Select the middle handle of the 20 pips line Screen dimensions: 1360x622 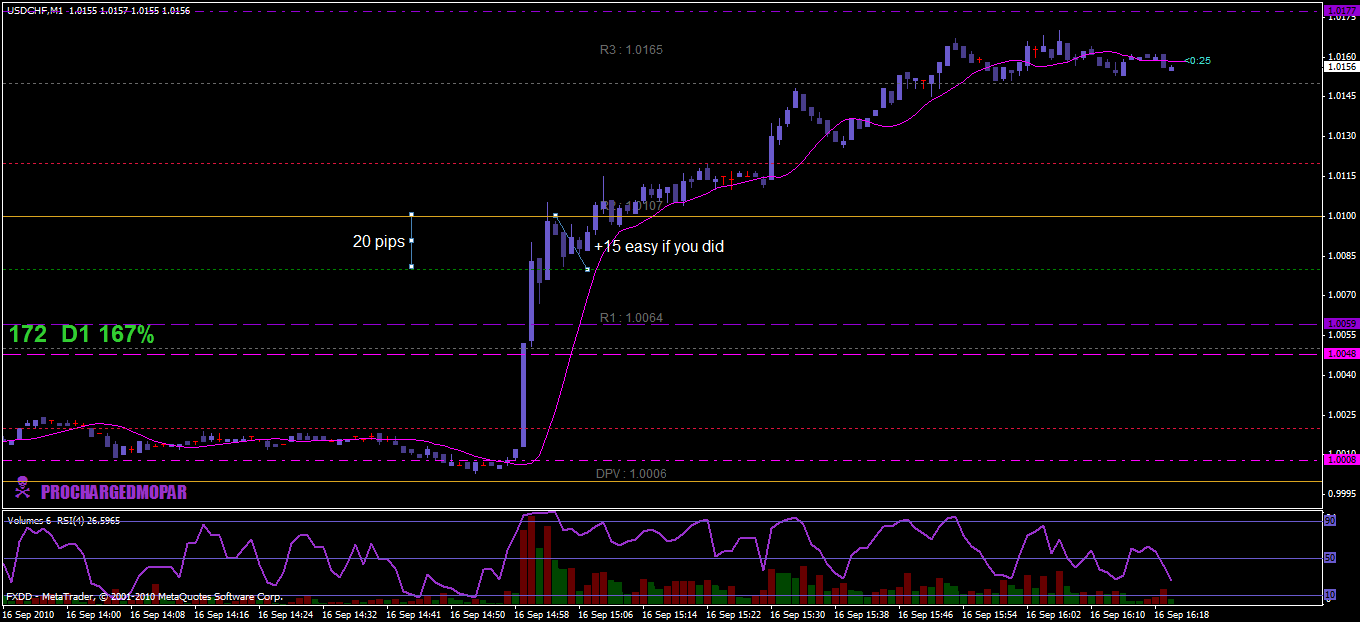411,240
